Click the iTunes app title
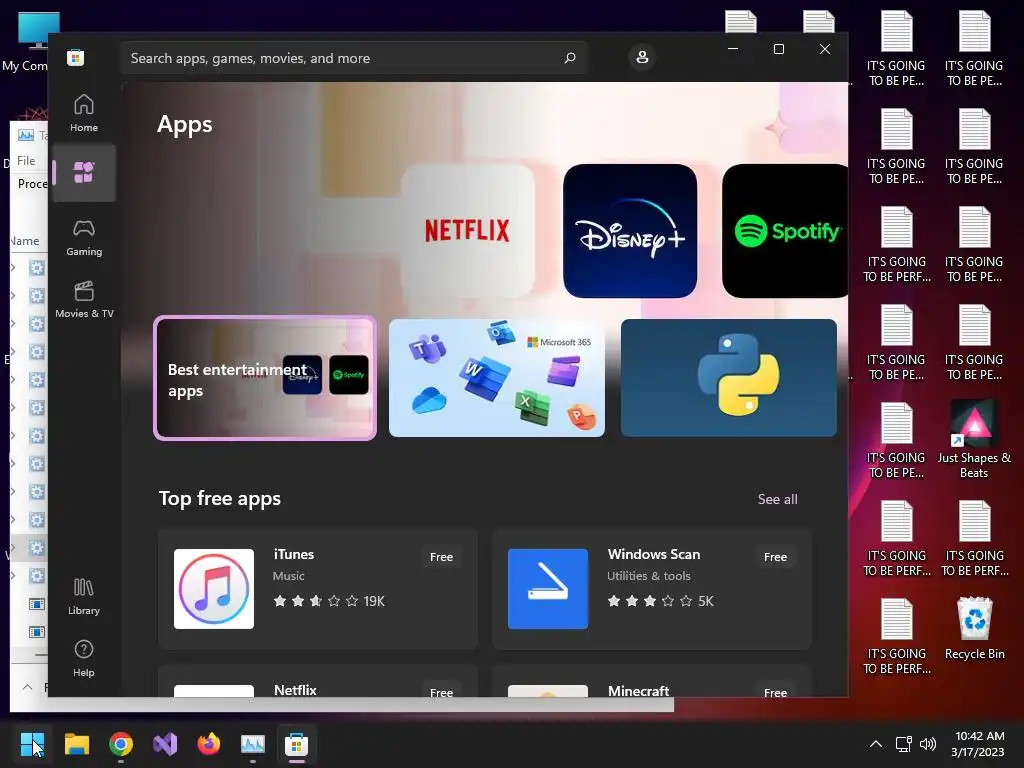This screenshot has height=768, width=1024. [x=294, y=554]
